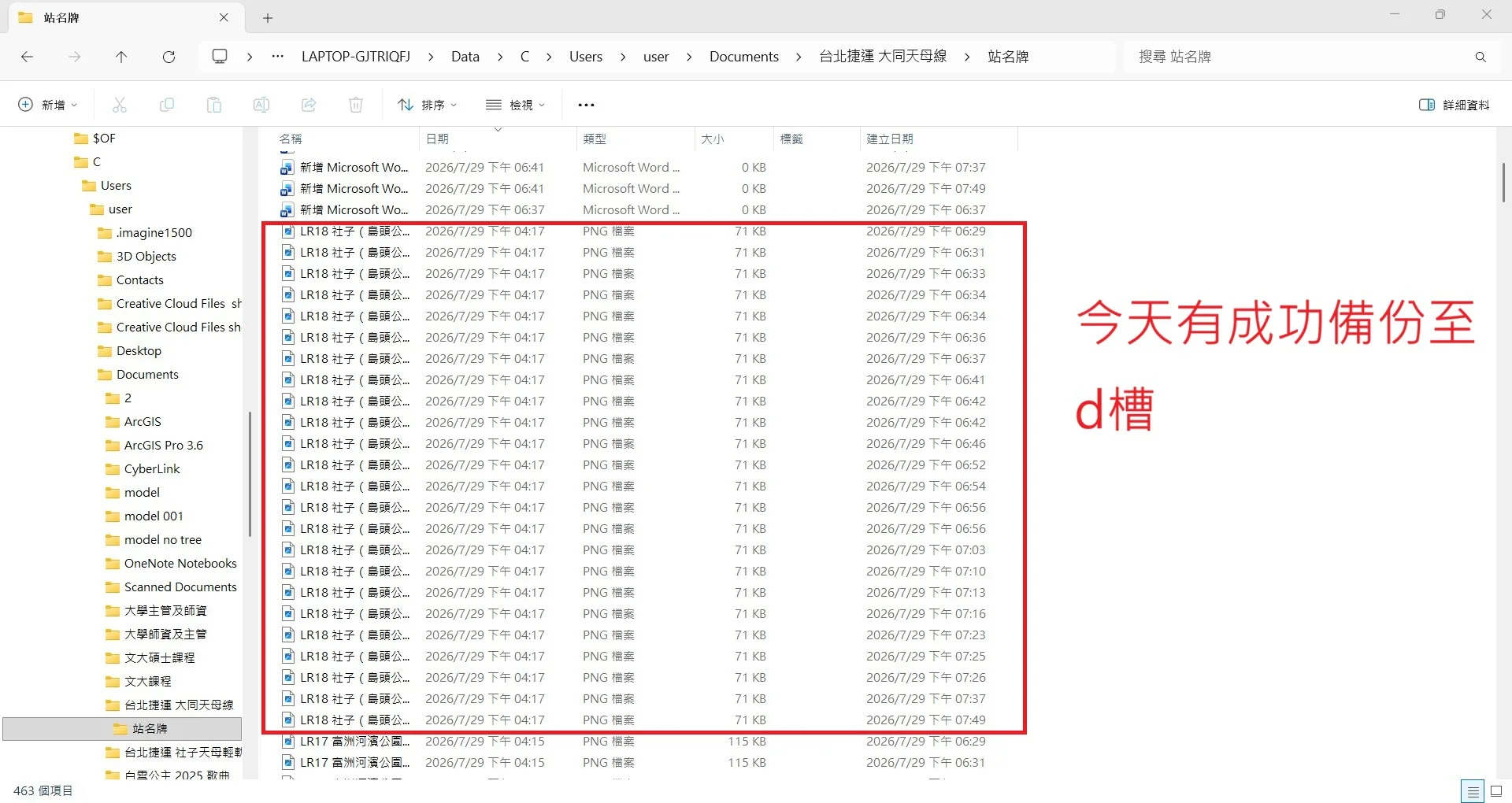
Task: Open OneNote Notebooks tree folder
Action: click(180, 563)
